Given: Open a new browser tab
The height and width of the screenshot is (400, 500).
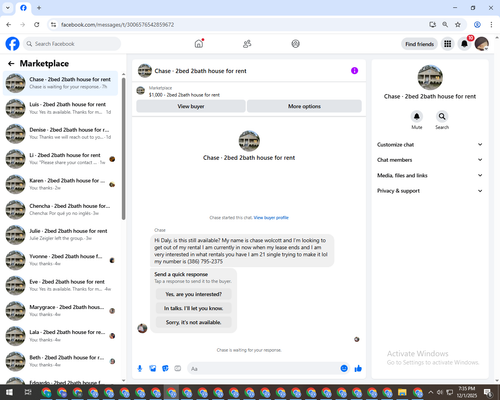Looking at the screenshot, I should (39, 8).
